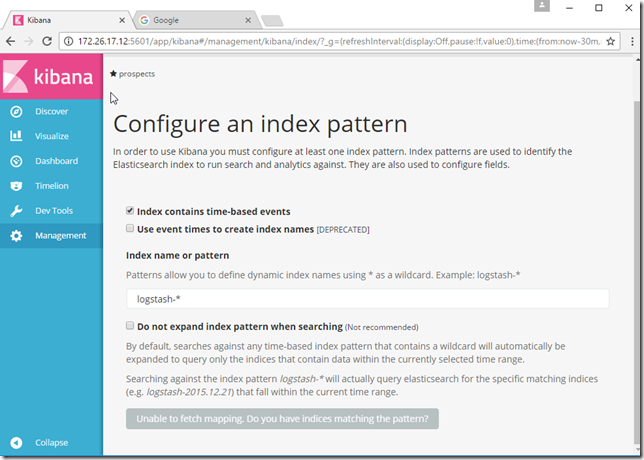Click the Visualize bar chart icon
The height and width of the screenshot is (460, 644).
16,136
